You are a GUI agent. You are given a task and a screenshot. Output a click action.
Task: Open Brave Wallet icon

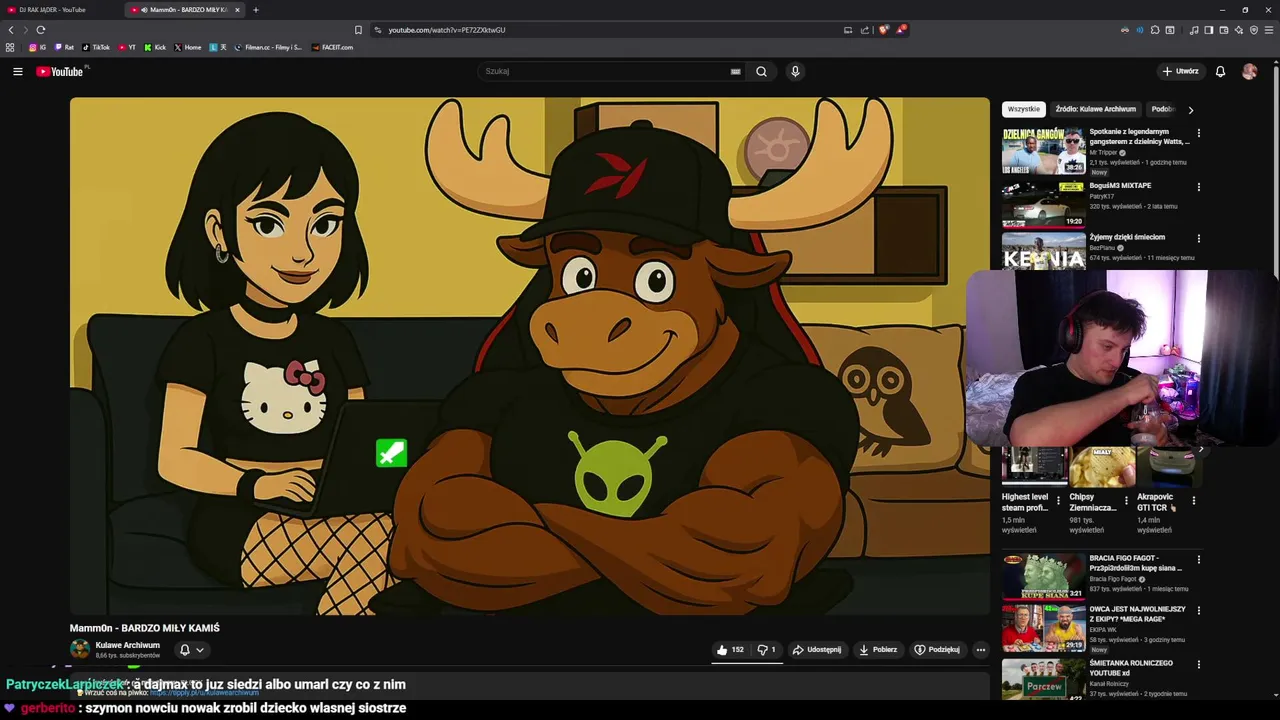[1223, 30]
